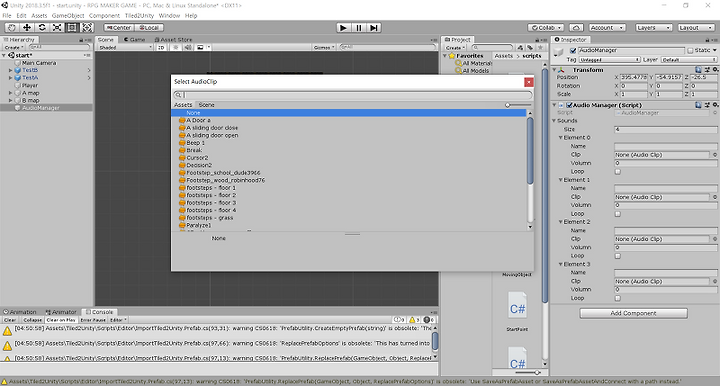The height and width of the screenshot is (386, 720).
Task: Search by label icon in Project
Action: pos(530,47)
